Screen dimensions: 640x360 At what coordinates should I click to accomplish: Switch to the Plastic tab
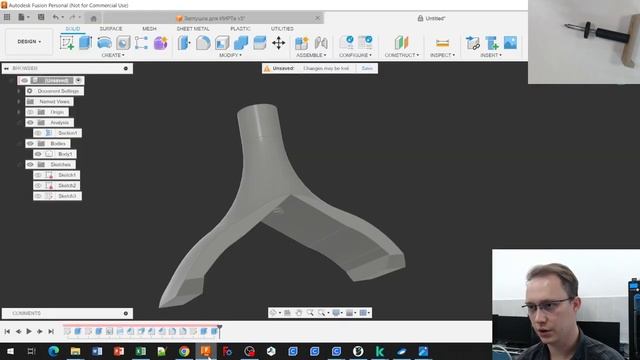click(x=240, y=29)
